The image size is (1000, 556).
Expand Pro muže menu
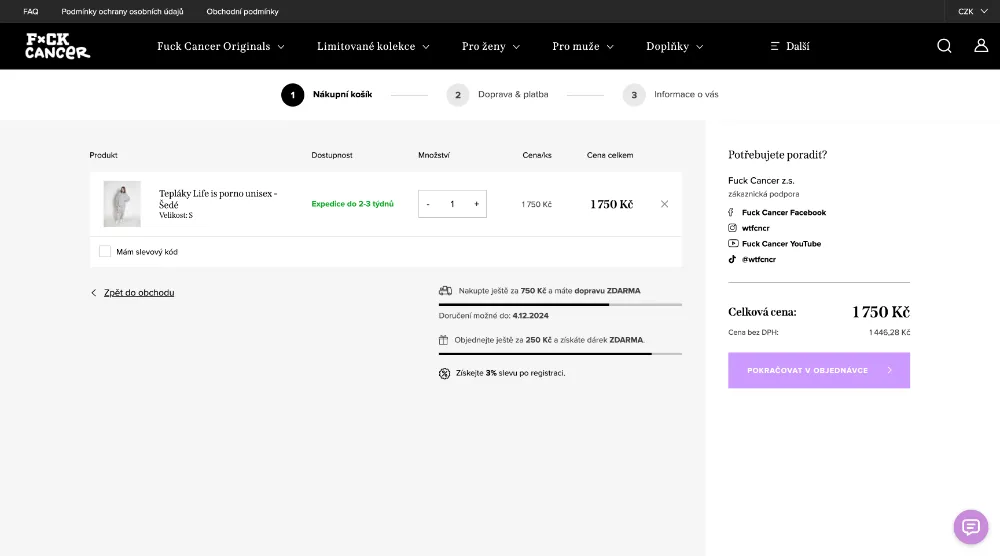(583, 47)
